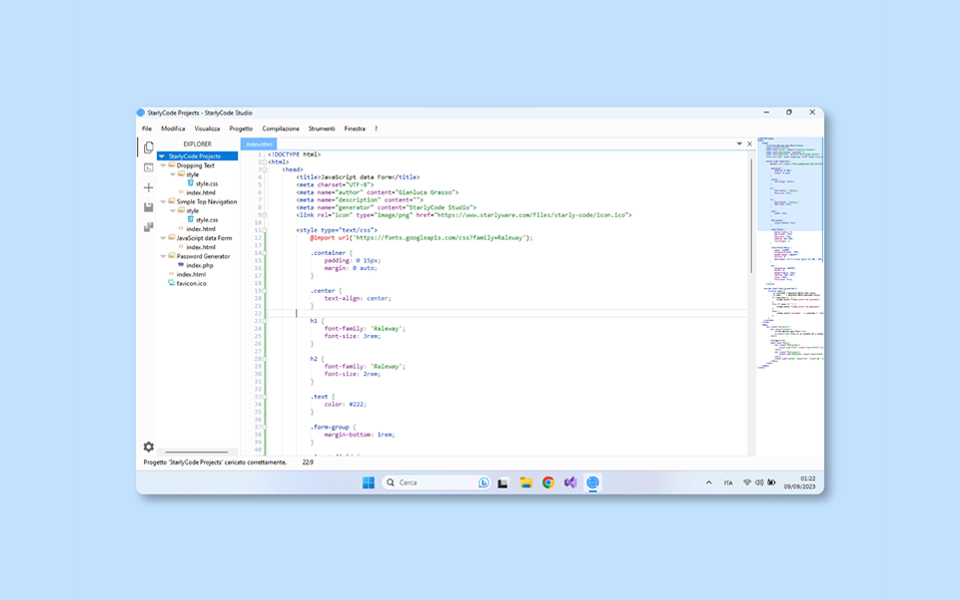The image size is (960, 600).
Task: Open the File menu
Action: coord(147,129)
